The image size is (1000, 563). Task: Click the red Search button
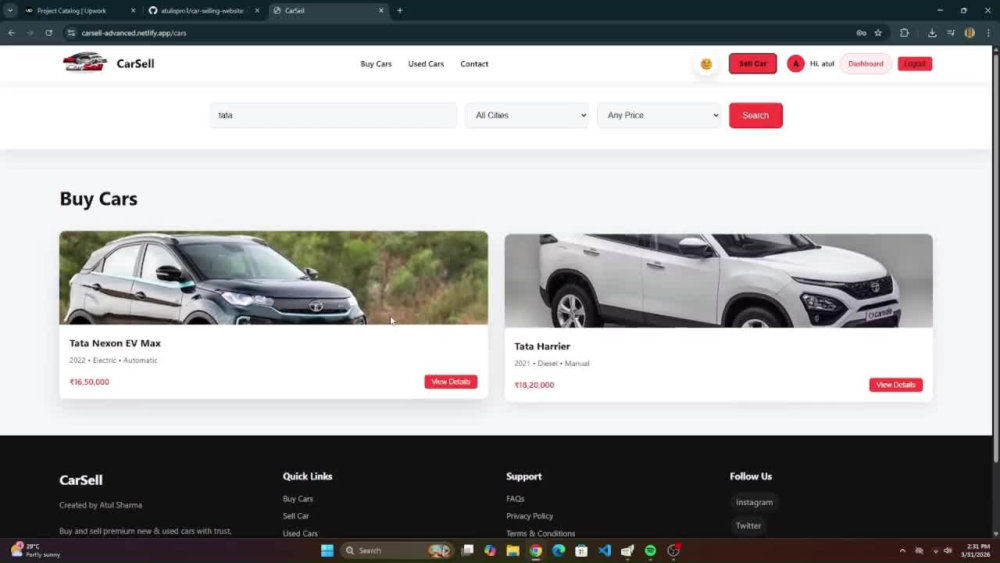tap(755, 115)
